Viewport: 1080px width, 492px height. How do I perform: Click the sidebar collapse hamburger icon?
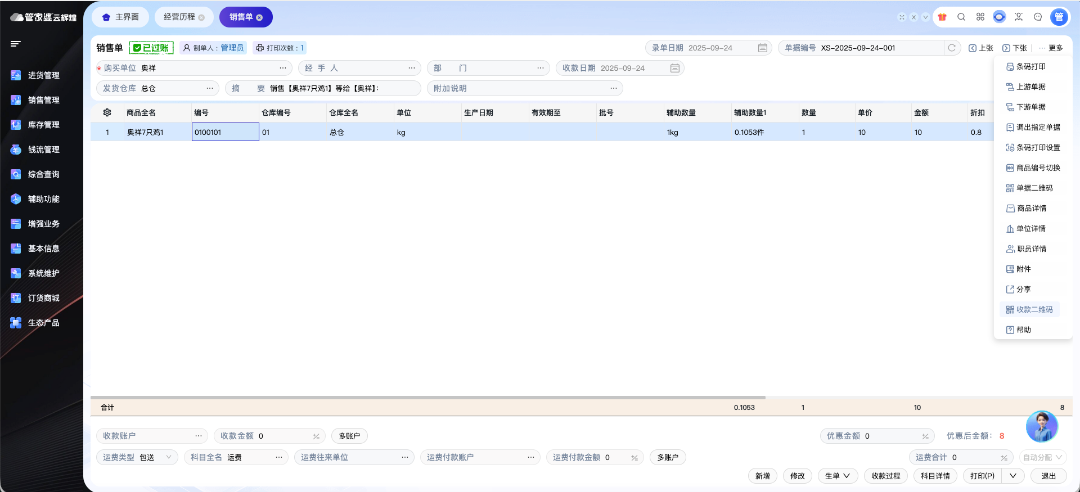(16, 44)
